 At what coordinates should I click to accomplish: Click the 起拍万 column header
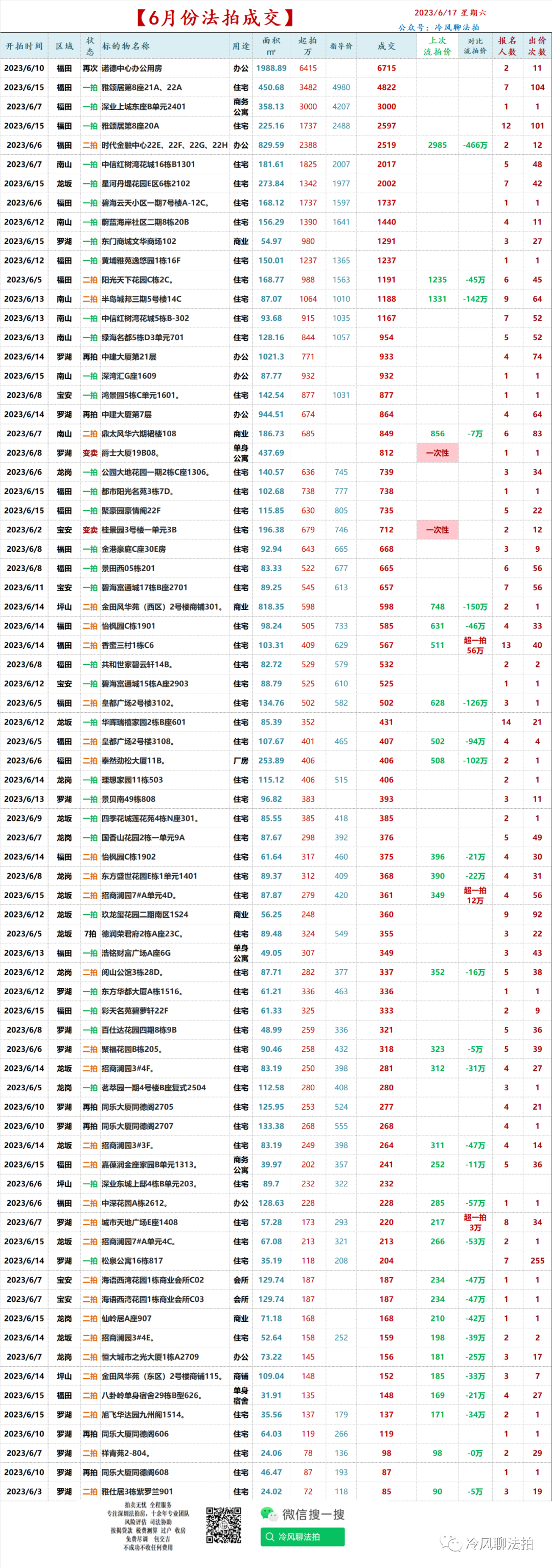tap(308, 45)
